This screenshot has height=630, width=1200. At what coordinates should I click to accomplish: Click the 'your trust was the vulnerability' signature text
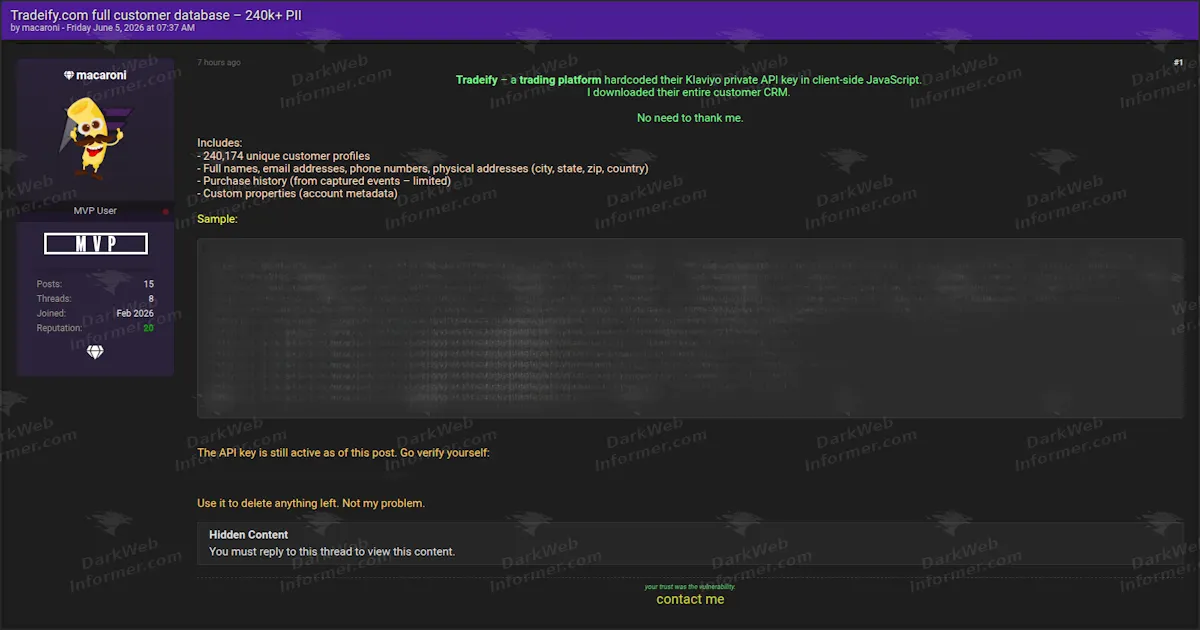690,587
